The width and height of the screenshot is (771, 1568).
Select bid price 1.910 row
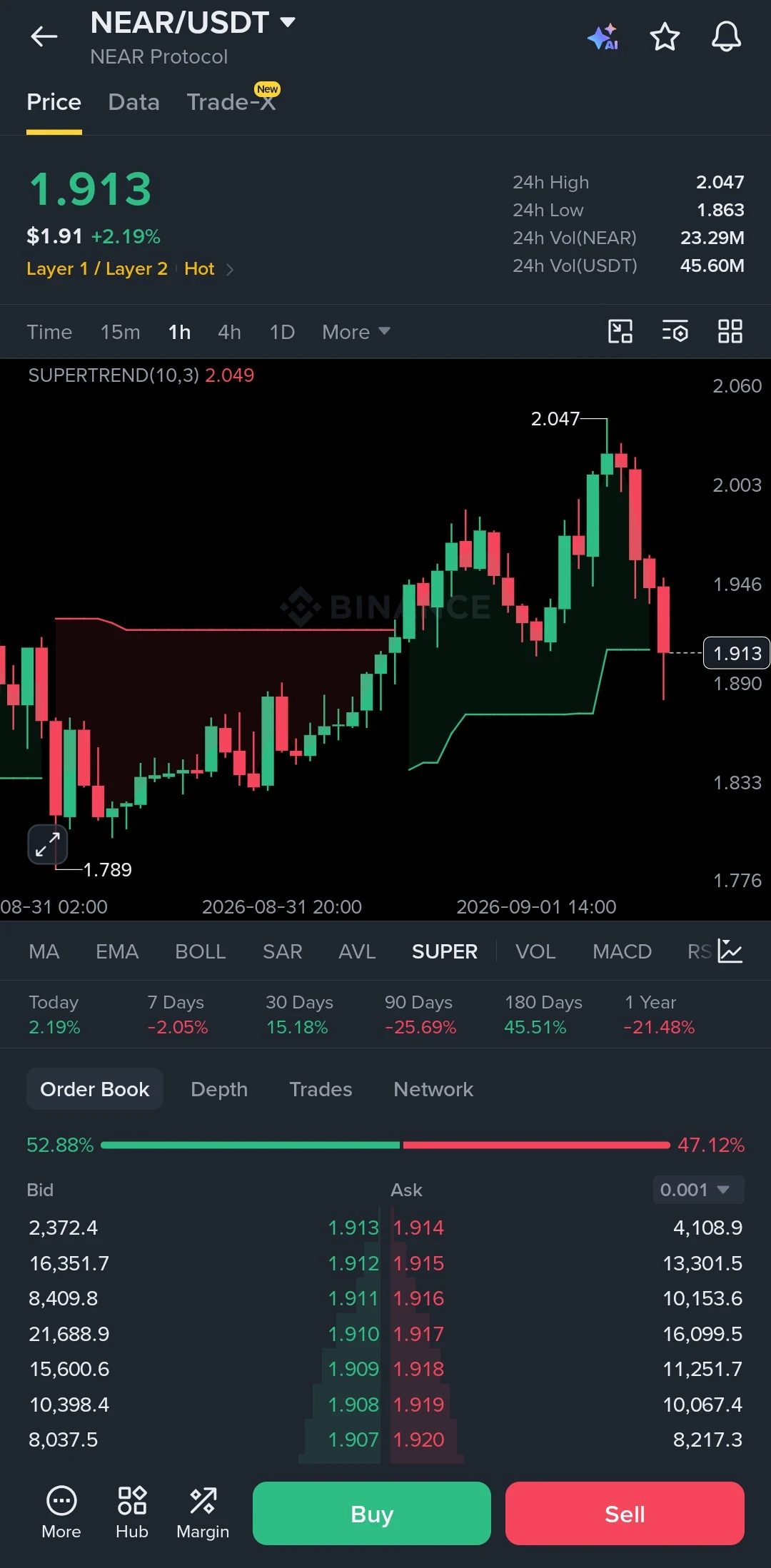(x=203, y=1334)
